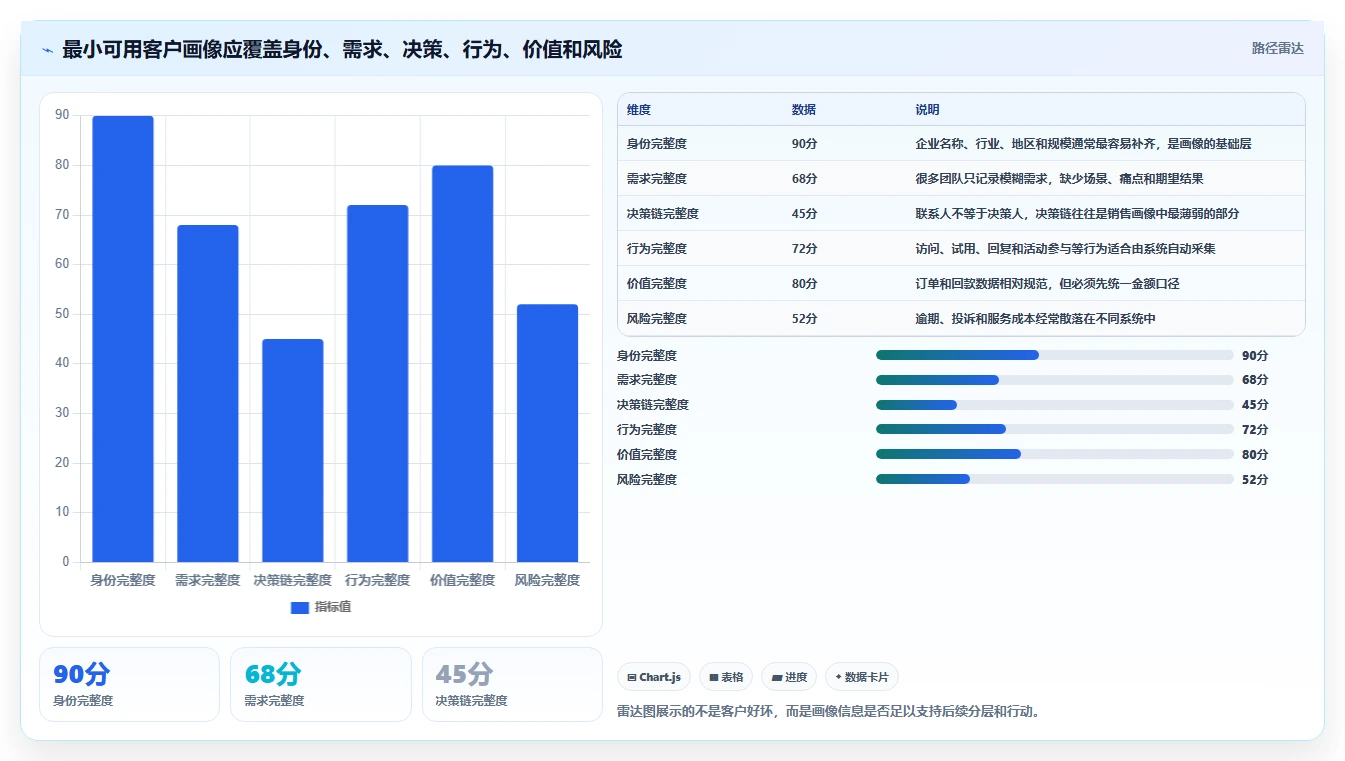Open the 68分 需求完整度 data card
This screenshot has height=761, width=1345.
coord(321,684)
